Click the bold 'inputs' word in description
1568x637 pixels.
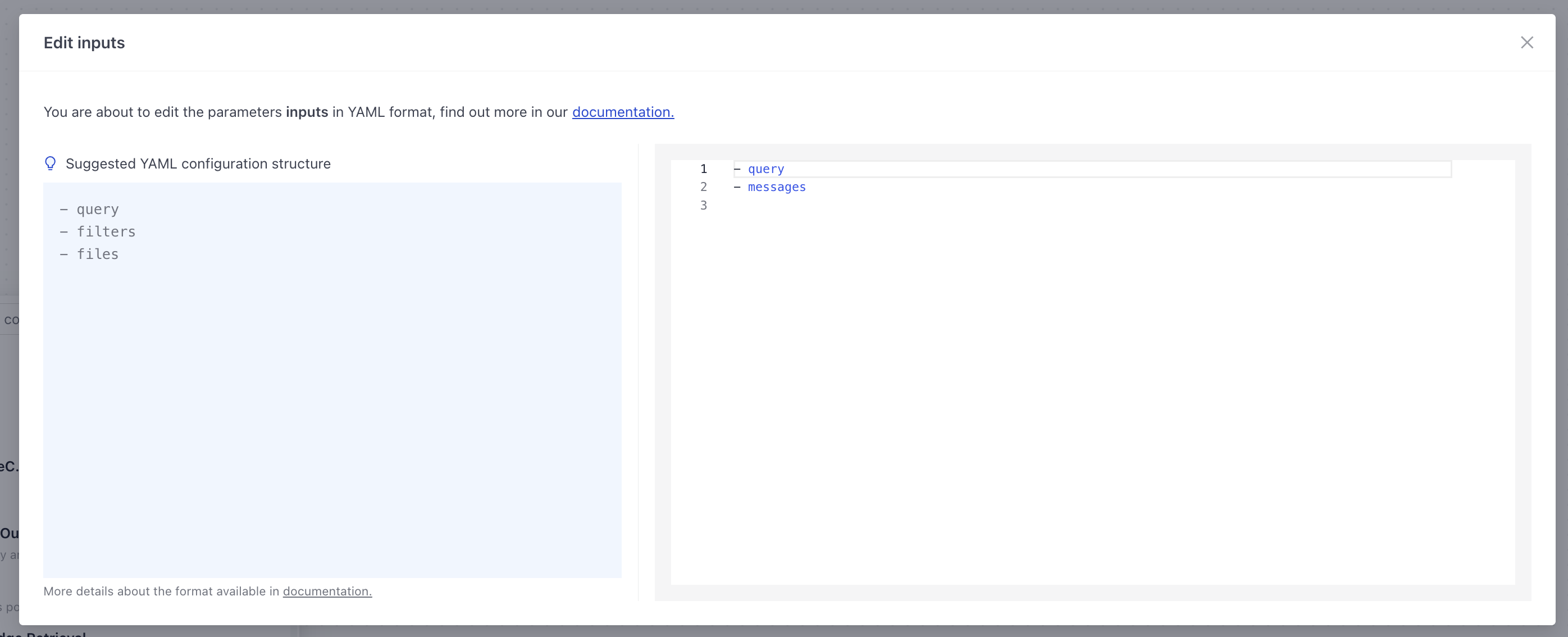(x=306, y=112)
